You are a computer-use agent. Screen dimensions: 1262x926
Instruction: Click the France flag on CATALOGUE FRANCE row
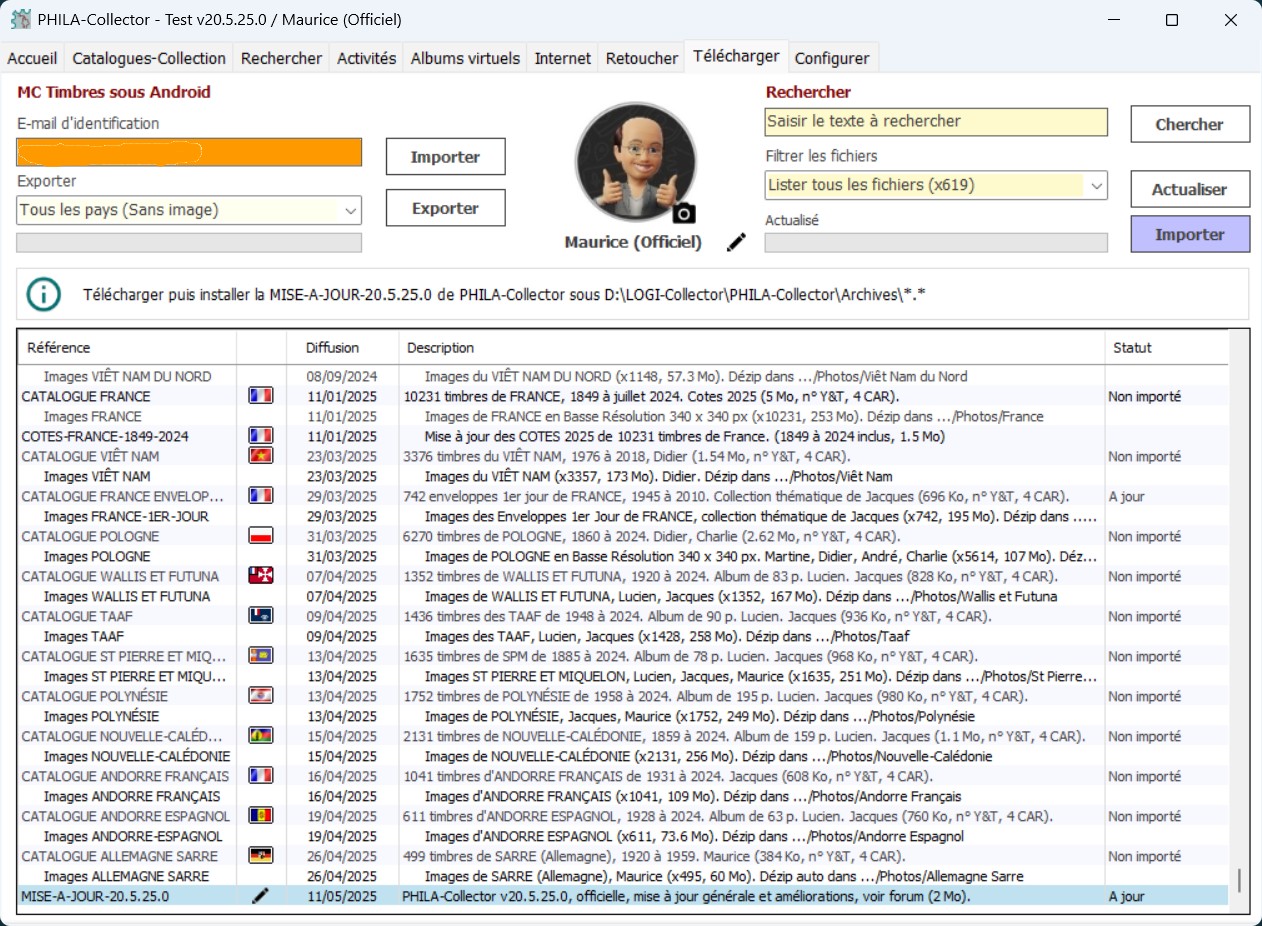click(260, 396)
